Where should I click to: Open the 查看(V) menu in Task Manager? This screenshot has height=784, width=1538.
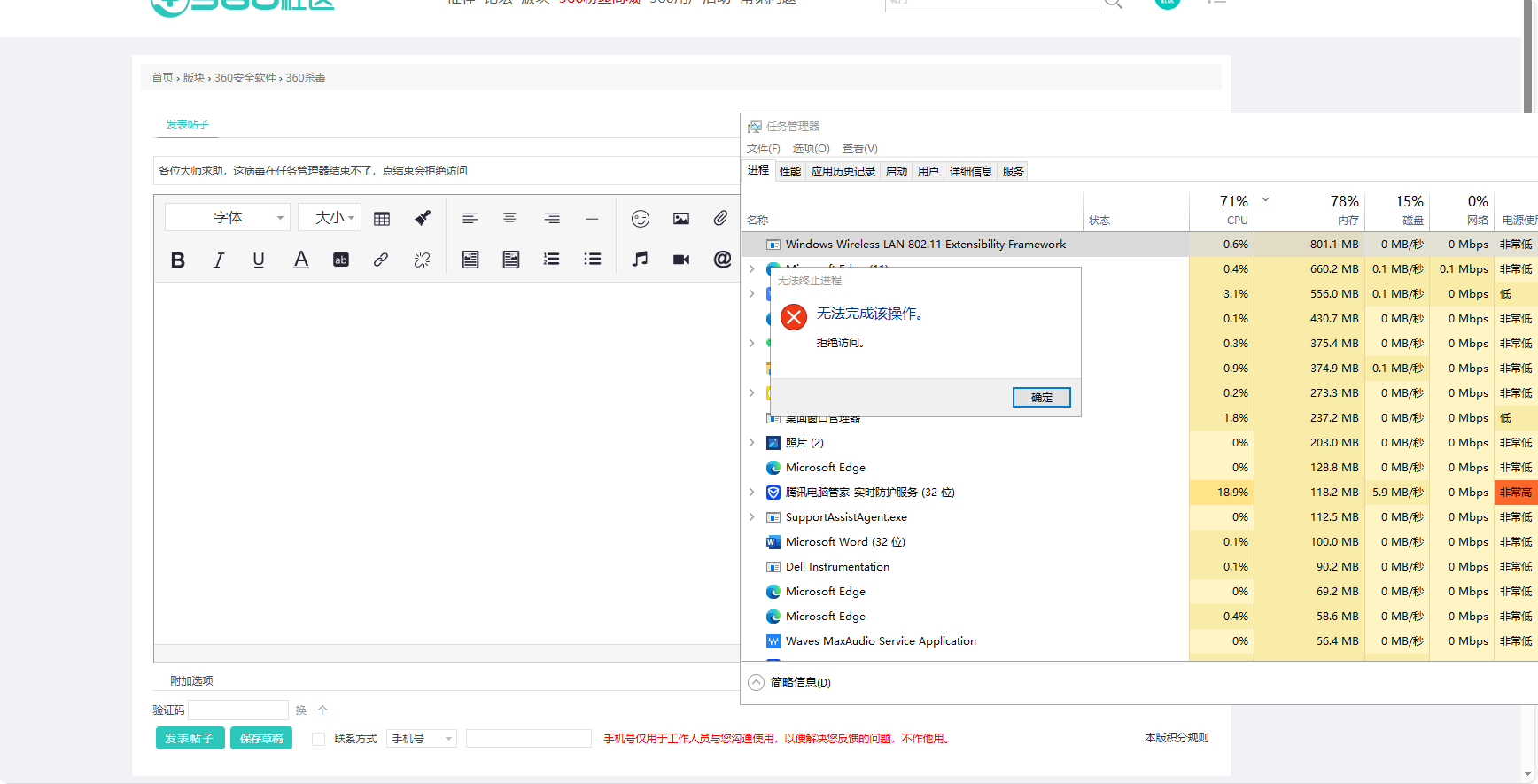tap(859, 149)
